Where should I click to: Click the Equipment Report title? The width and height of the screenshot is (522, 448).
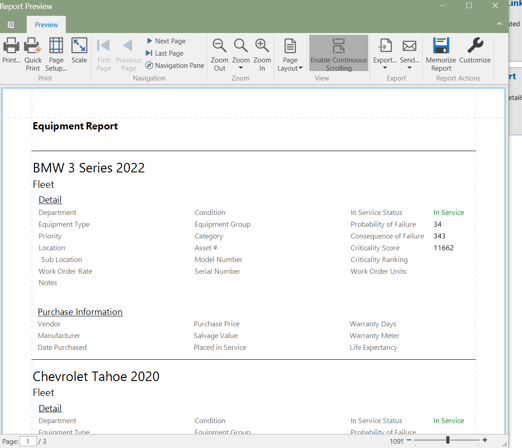75,126
